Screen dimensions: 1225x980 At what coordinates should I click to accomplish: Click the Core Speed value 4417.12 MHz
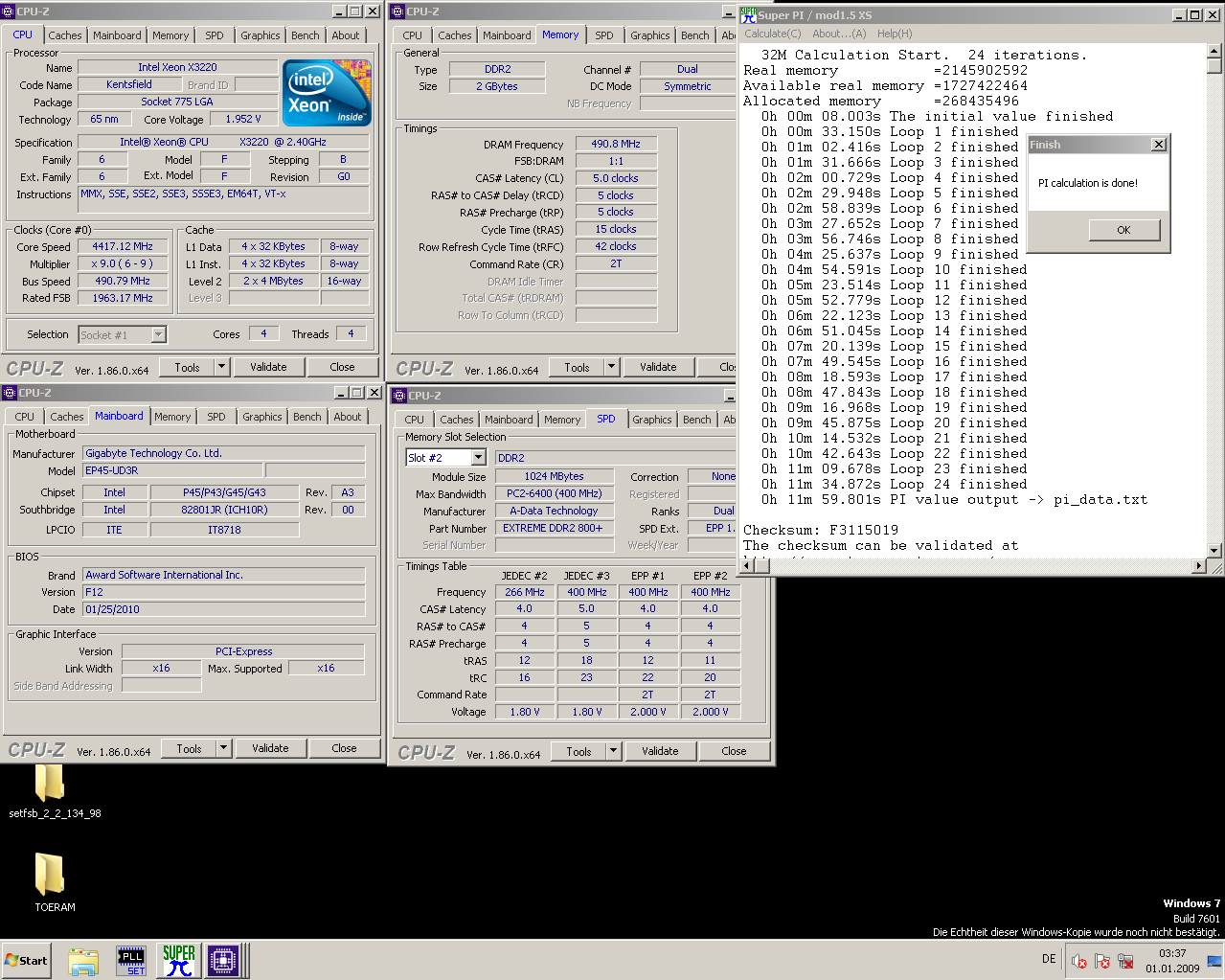[x=123, y=246]
